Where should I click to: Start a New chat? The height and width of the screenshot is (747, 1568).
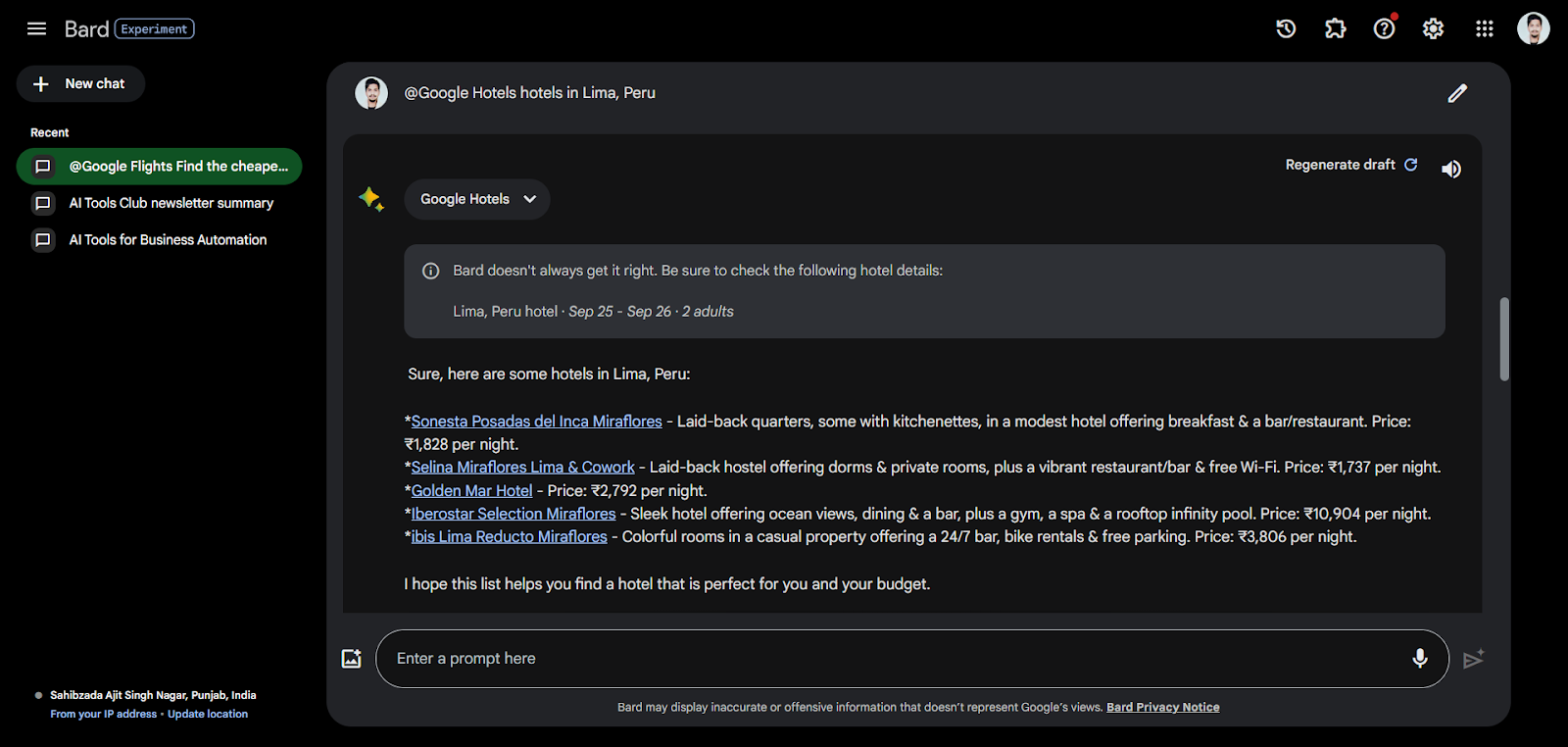click(x=80, y=84)
